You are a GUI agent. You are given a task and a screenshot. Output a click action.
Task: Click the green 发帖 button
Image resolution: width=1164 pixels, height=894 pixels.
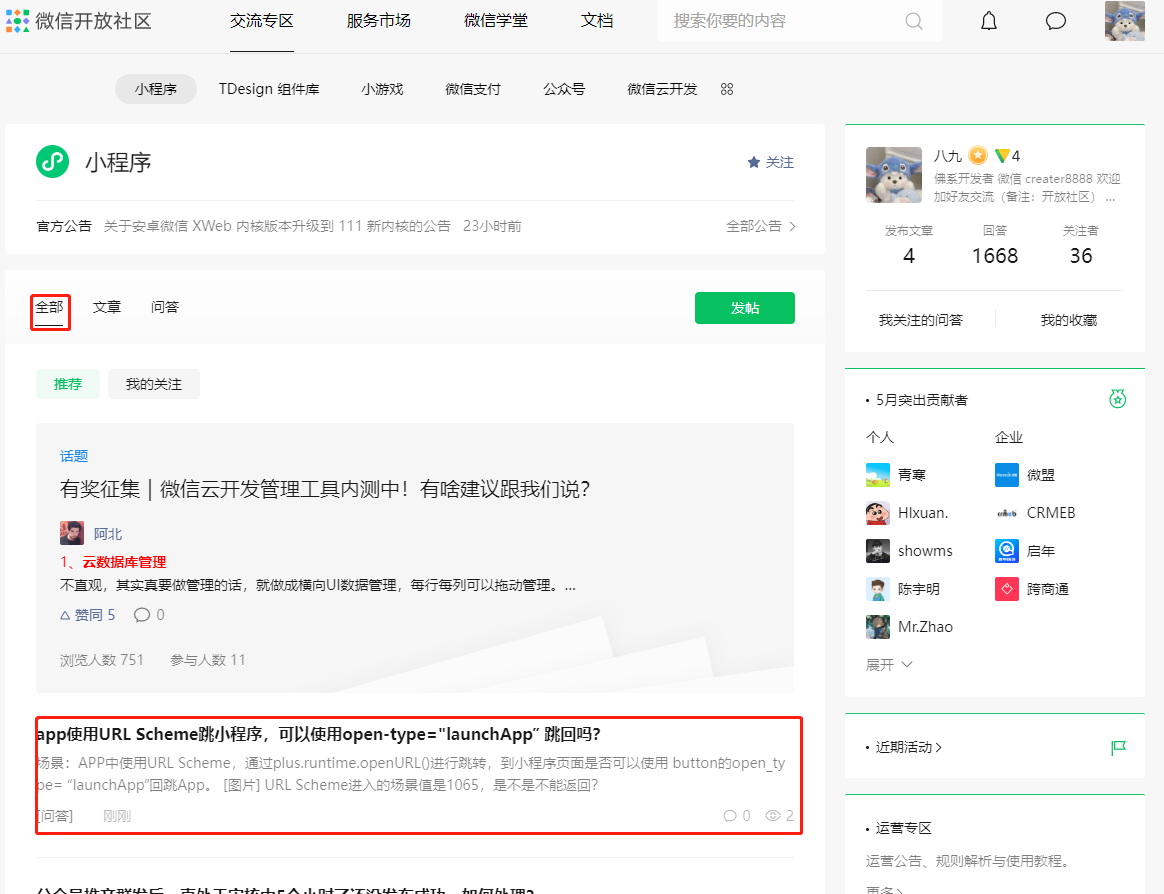tap(745, 308)
